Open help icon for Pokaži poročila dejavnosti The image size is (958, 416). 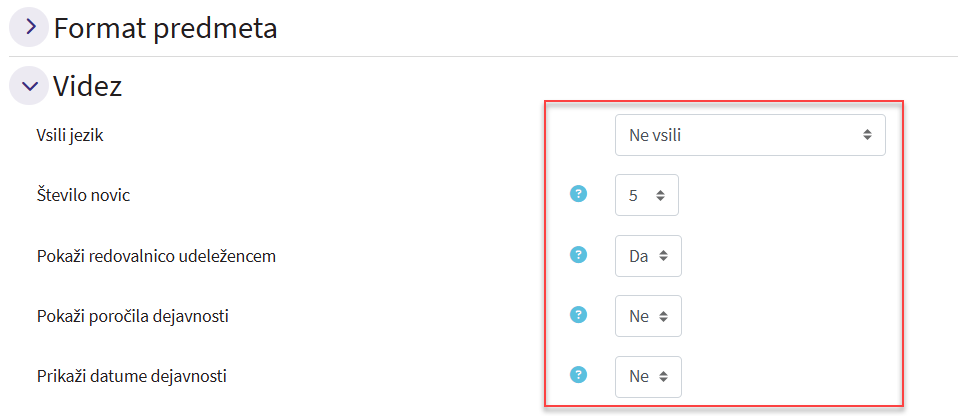coord(578,315)
